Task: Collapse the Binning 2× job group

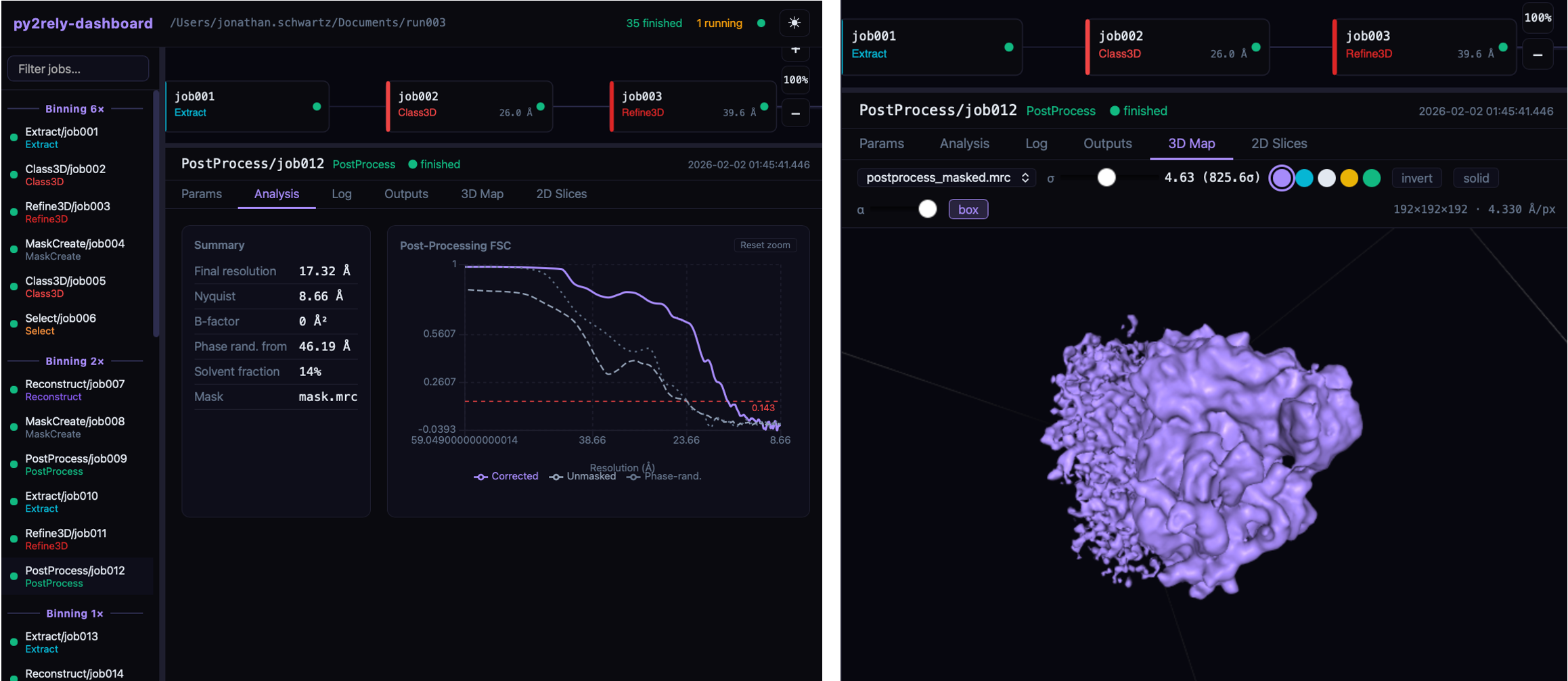Action: [x=74, y=361]
